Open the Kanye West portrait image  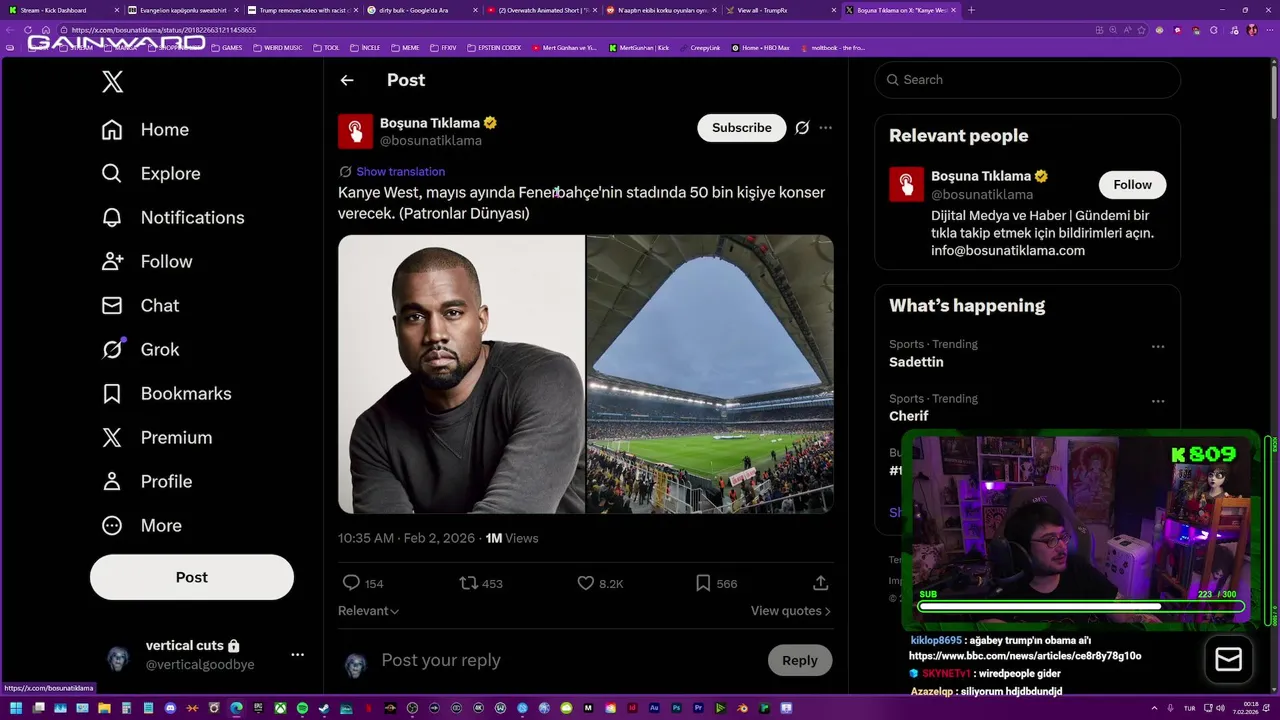(x=461, y=374)
